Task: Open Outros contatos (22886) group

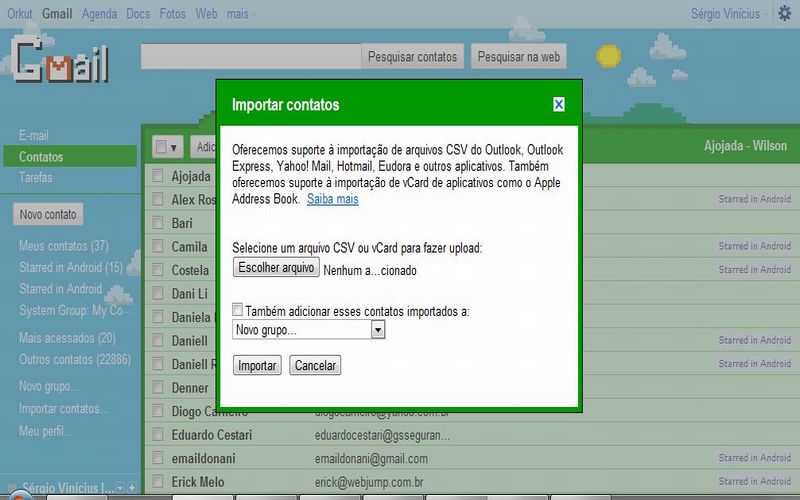Action: [x=75, y=360]
